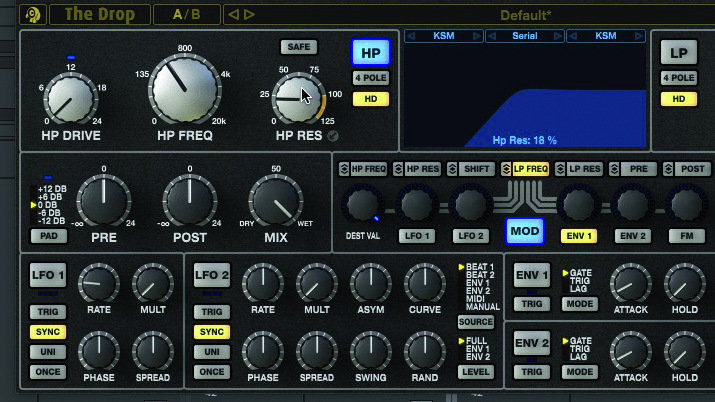Click the ENV 1 ATTACK knob
This screenshot has height=402, width=715.
click(631, 283)
